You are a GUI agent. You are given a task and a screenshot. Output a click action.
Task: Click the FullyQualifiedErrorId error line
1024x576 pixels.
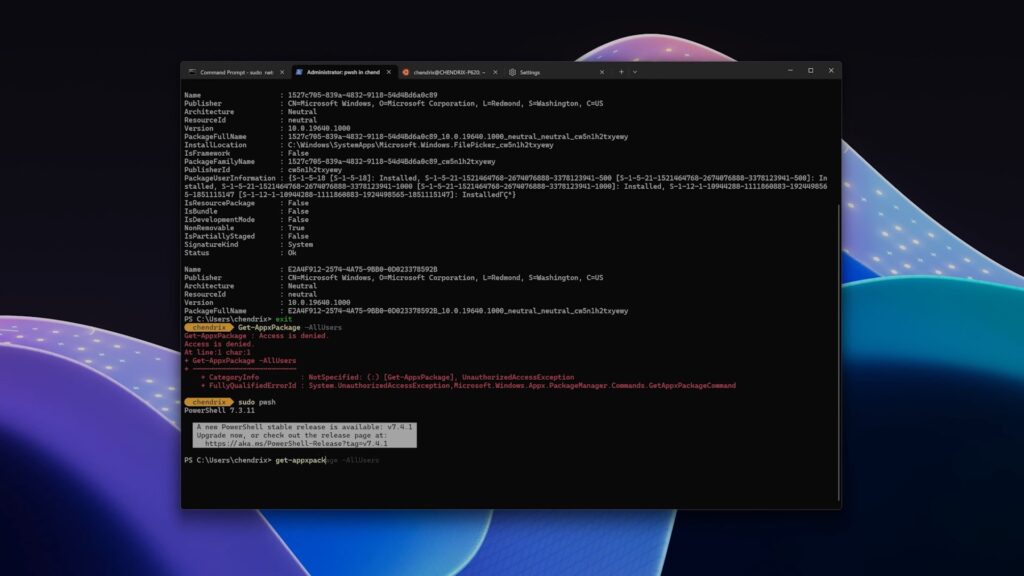[x=468, y=386]
